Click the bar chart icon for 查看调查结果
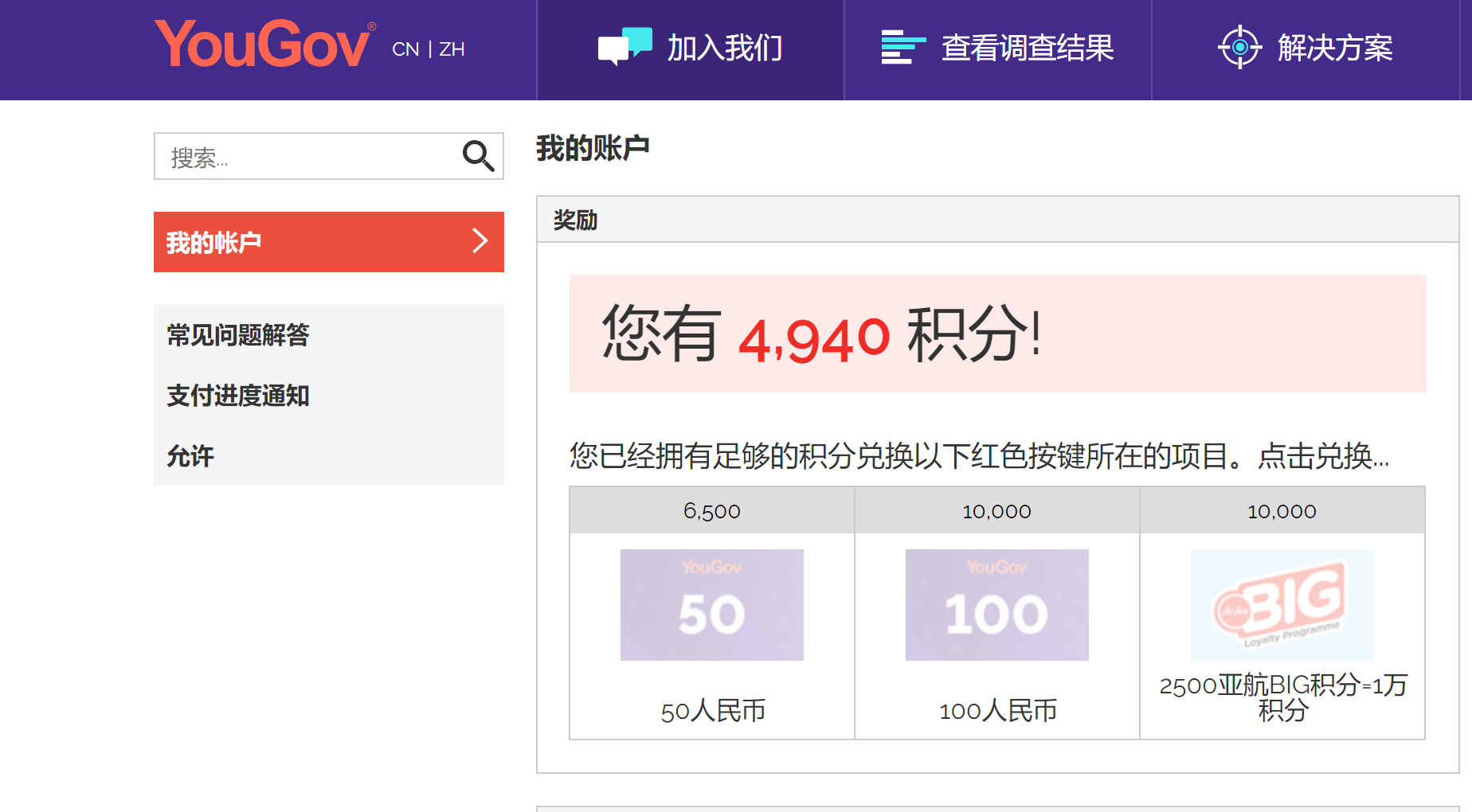The image size is (1472, 812). coord(902,47)
